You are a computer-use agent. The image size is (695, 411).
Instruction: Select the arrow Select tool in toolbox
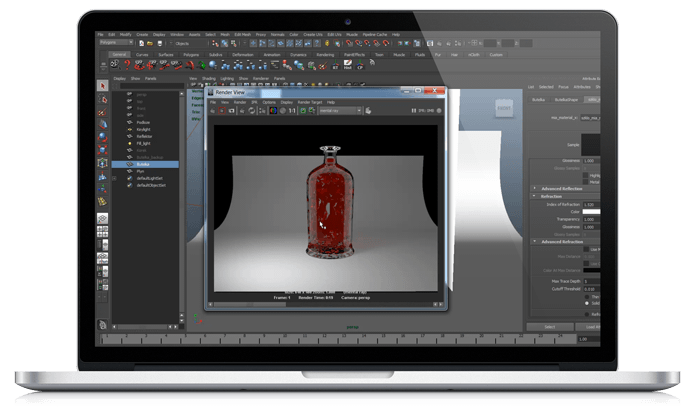103,87
